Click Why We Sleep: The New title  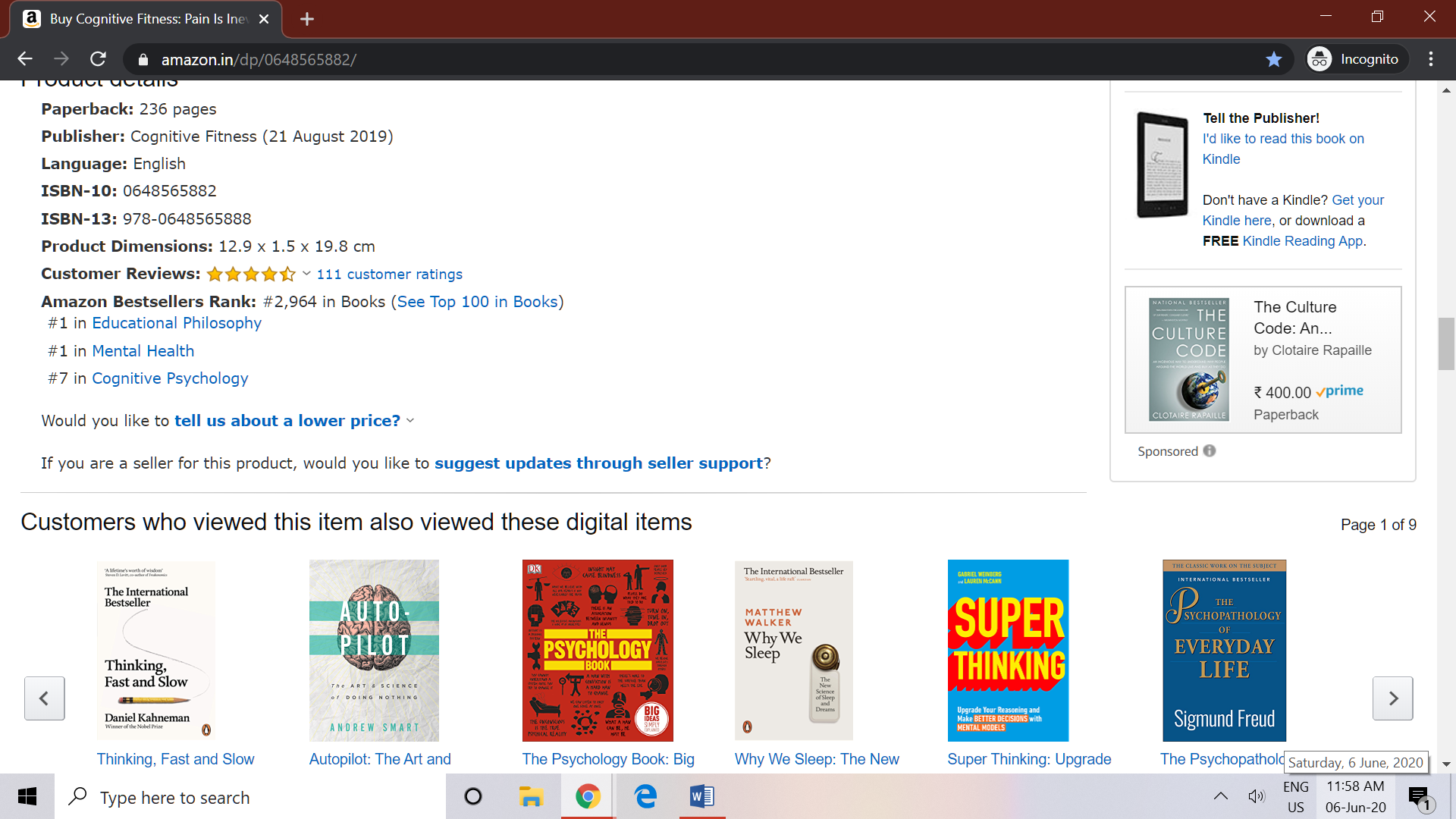pos(817,759)
